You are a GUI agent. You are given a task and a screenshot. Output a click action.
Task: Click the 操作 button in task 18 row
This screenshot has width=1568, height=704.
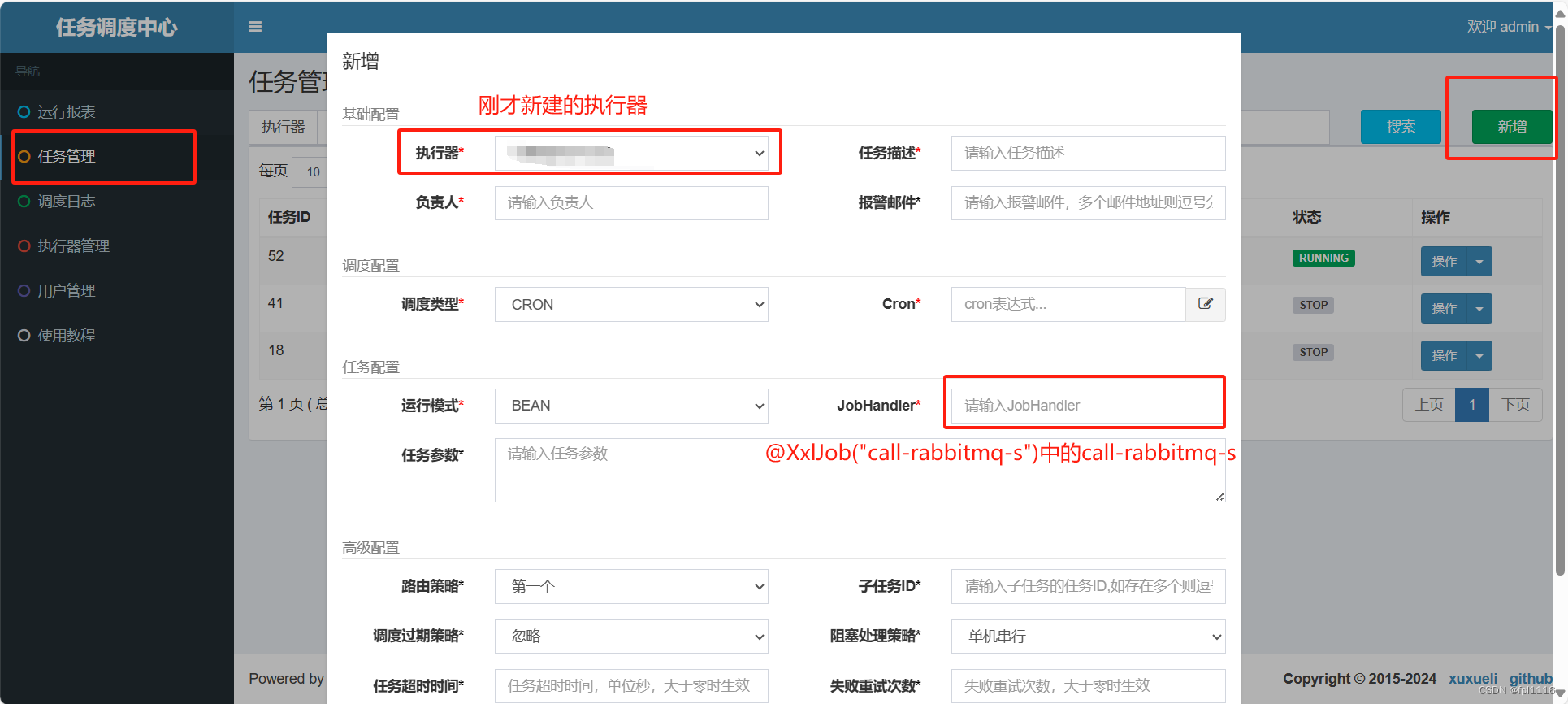pyautogui.click(x=1444, y=356)
